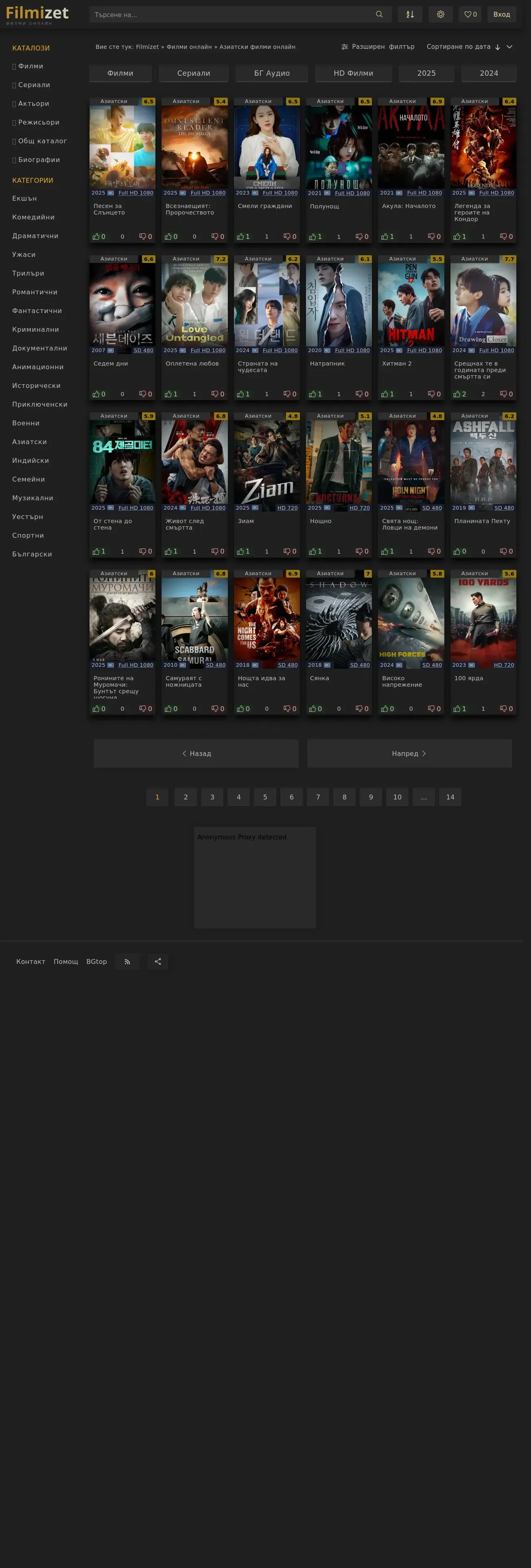This screenshot has height=1568, width=531.
Task: Jump to last page 14
Action: (x=450, y=797)
